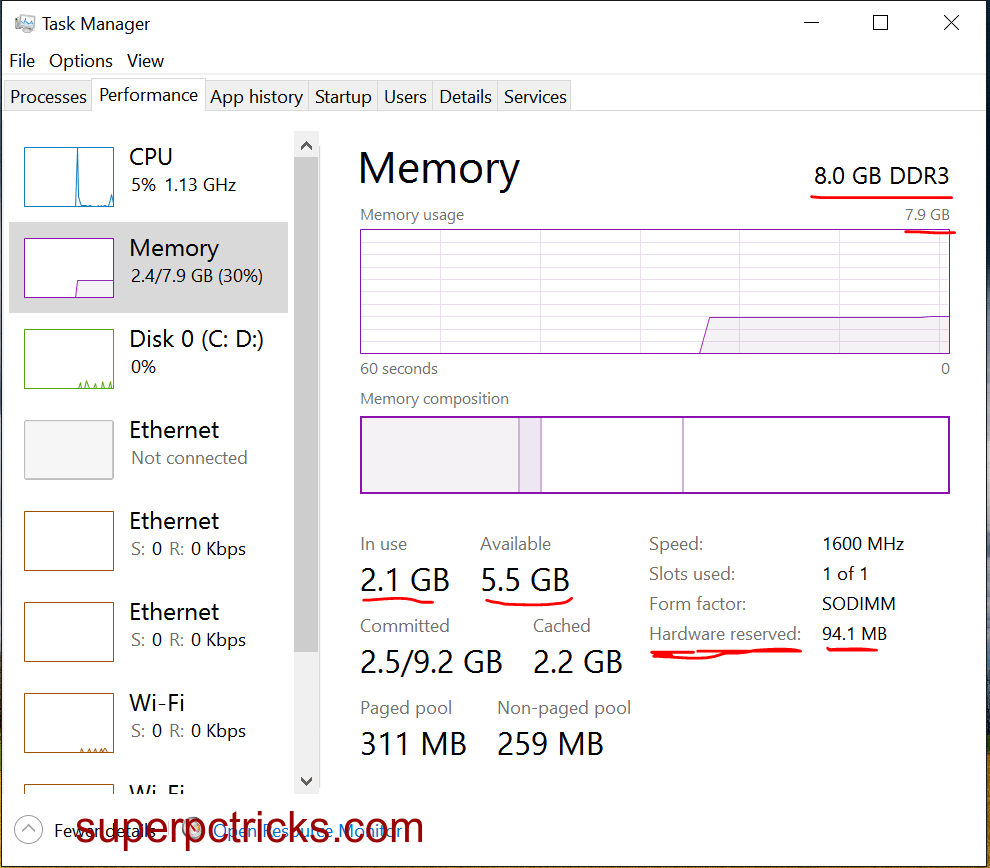Select the Startup tab
Image resolution: width=990 pixels, height=868 pixels.
pyautogui.click(x=342, y=96)
